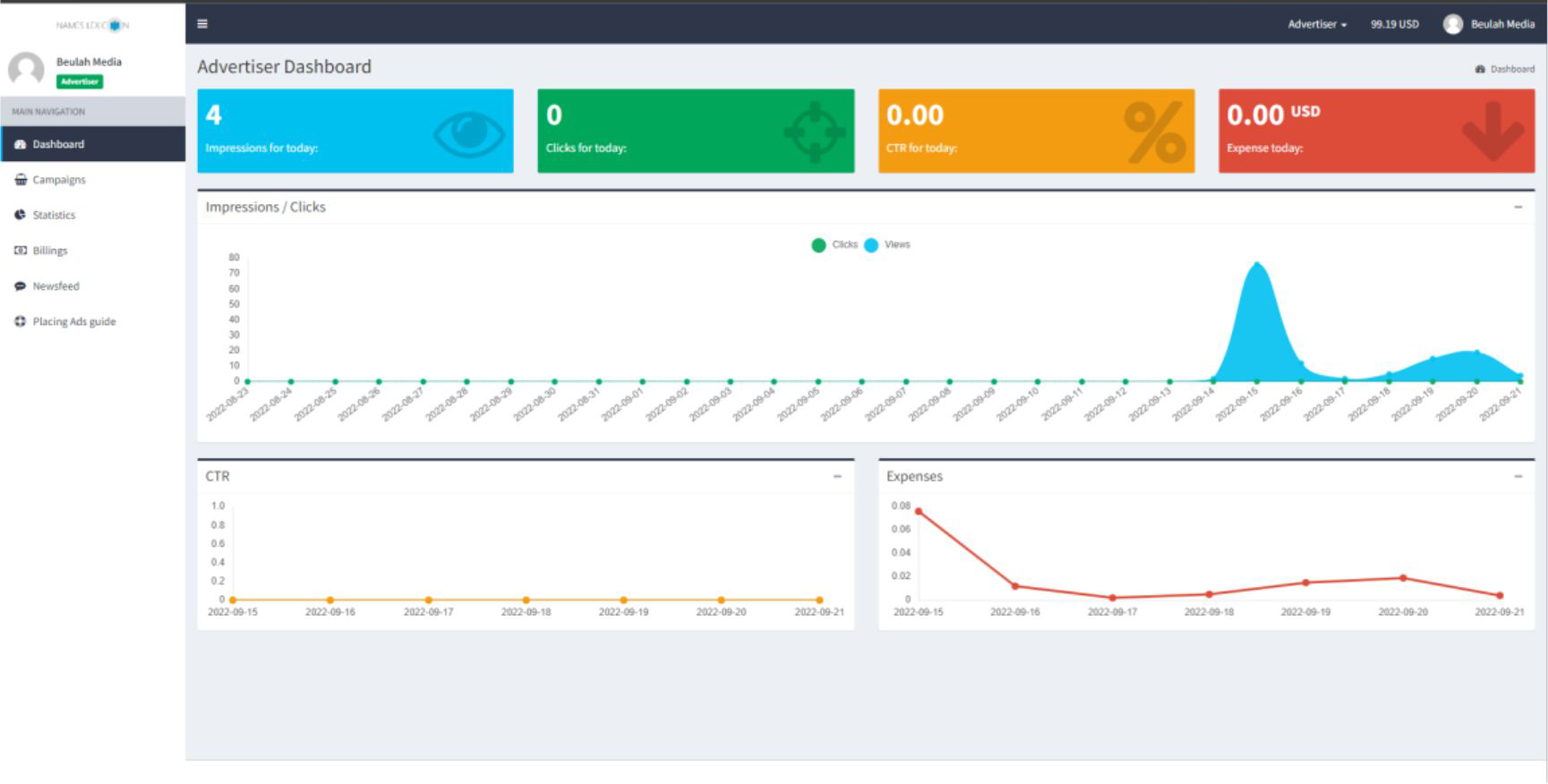
Task: Click the Dashboard speedometer icon in sidebar
Action: [20, 144]
